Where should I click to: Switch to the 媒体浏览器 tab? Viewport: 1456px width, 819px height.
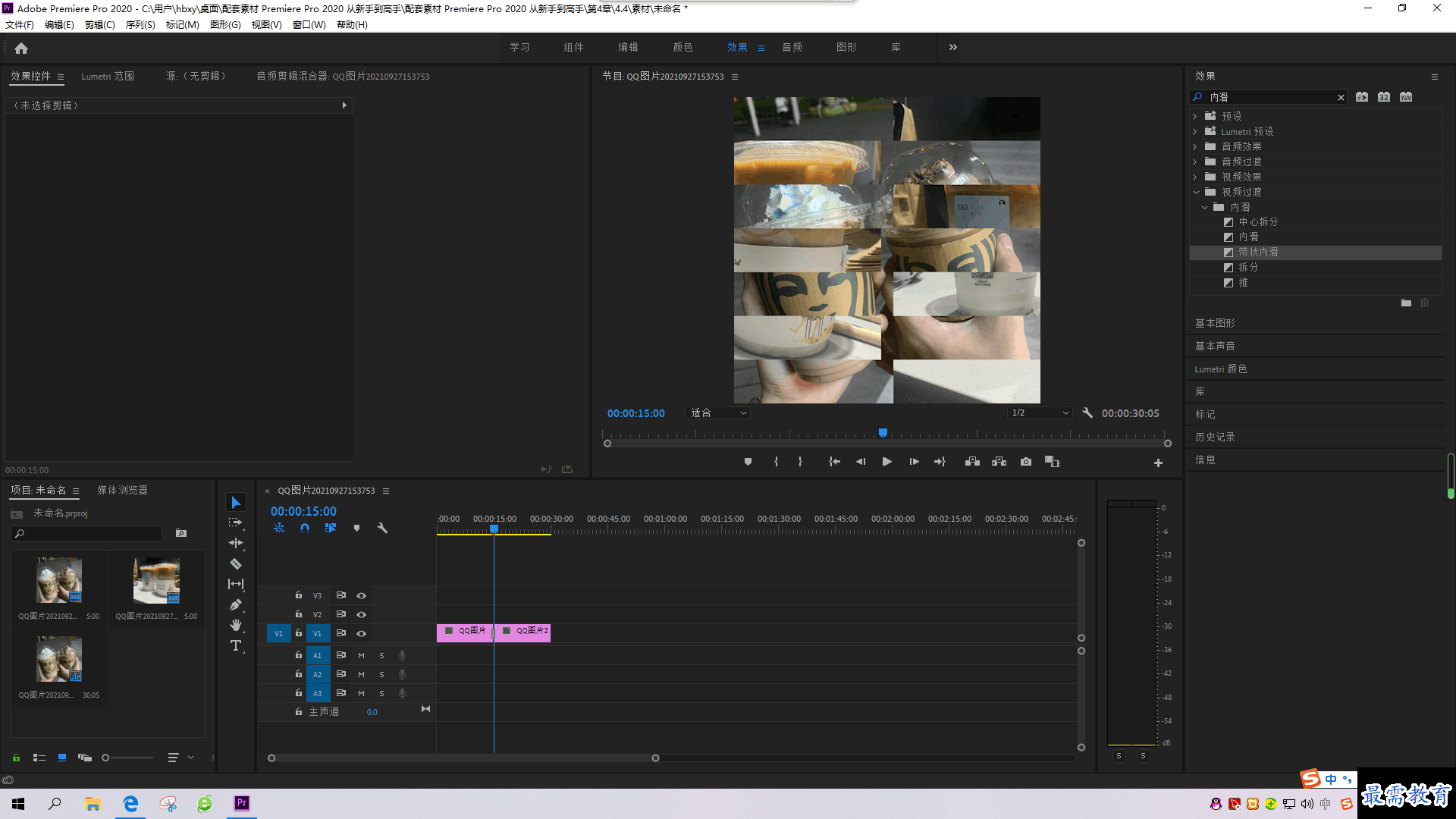coord(122,490)
